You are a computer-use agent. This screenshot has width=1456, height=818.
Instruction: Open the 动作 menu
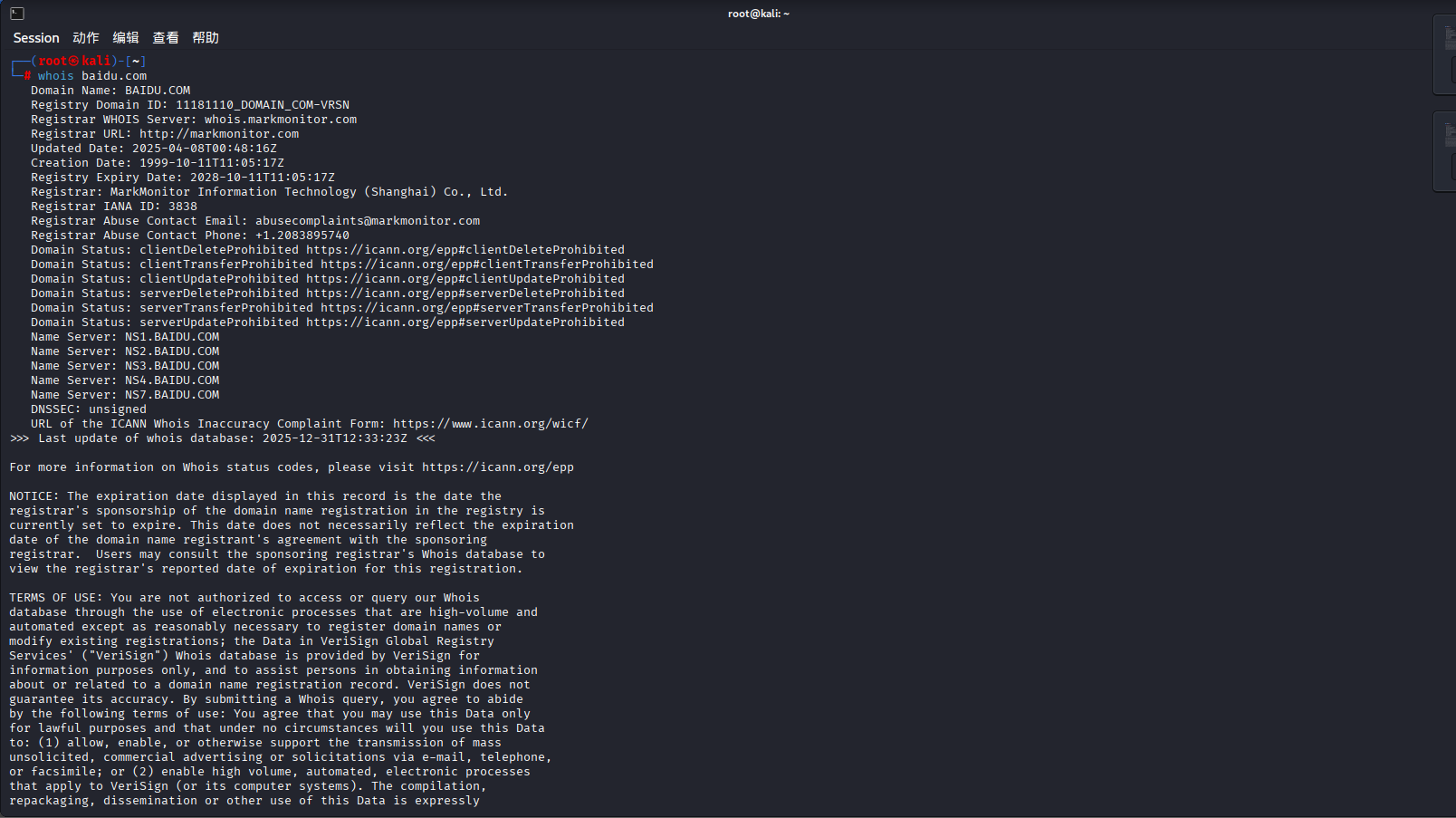[x=86, y=38]
